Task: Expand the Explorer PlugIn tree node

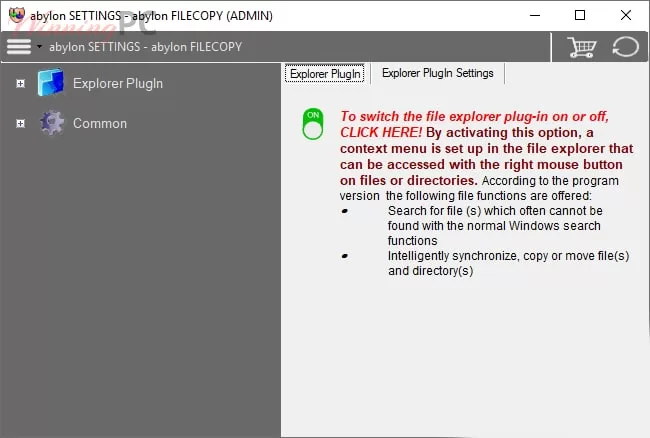Action: pyautogui.click(x=20, y=84)
